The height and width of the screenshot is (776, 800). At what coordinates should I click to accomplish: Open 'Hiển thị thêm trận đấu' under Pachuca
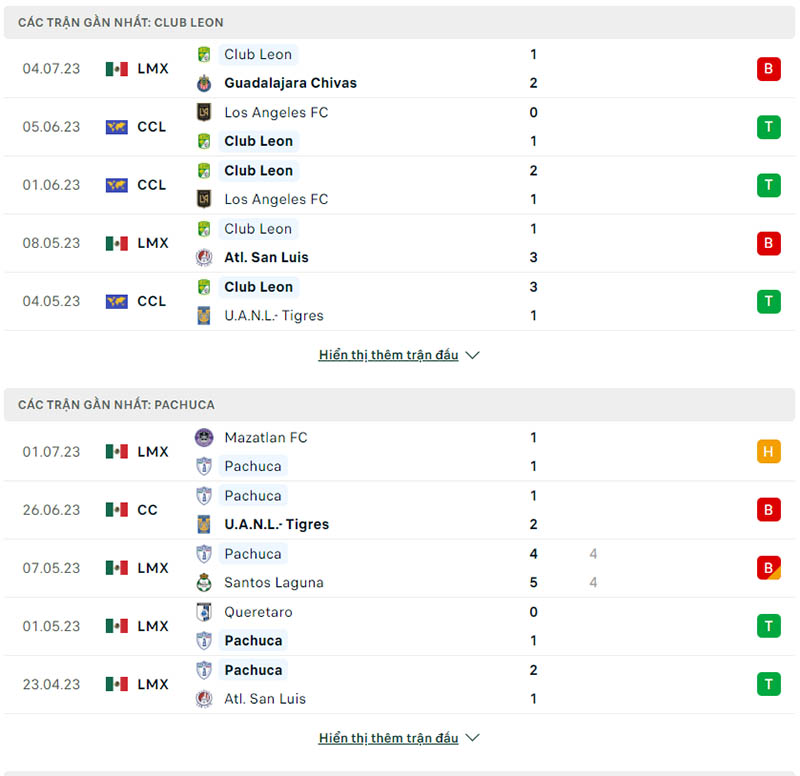point(388,738)
